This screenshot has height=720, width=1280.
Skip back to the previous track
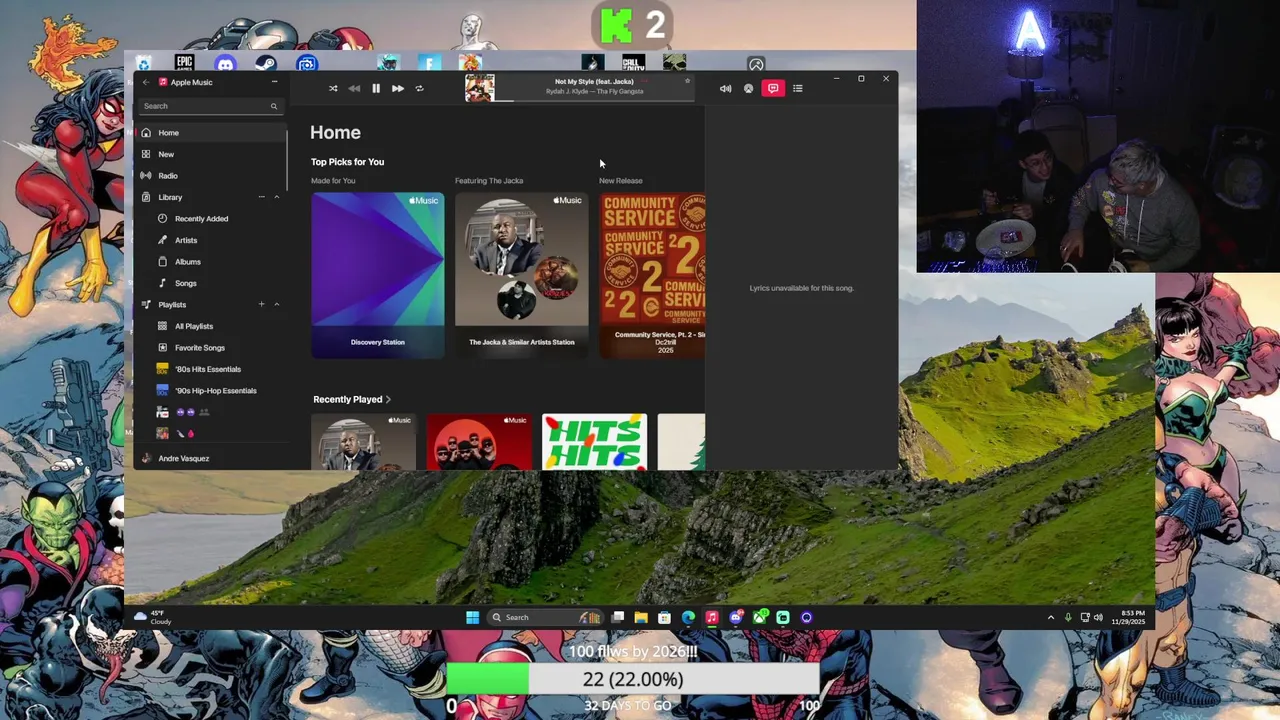click(x=354, y=88)
